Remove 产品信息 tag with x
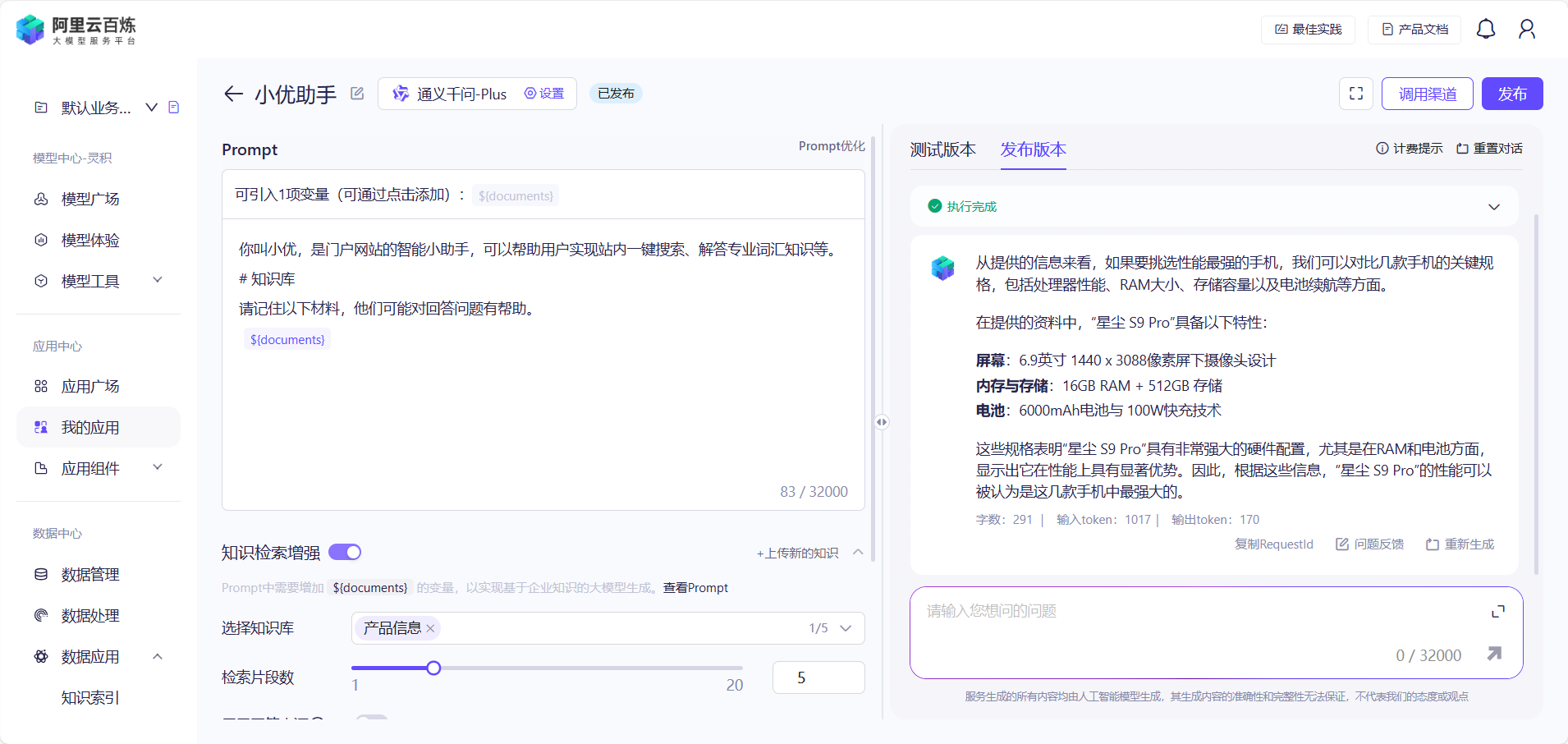The width and height of the screenshot is (1568, 744). click(430, 628)
